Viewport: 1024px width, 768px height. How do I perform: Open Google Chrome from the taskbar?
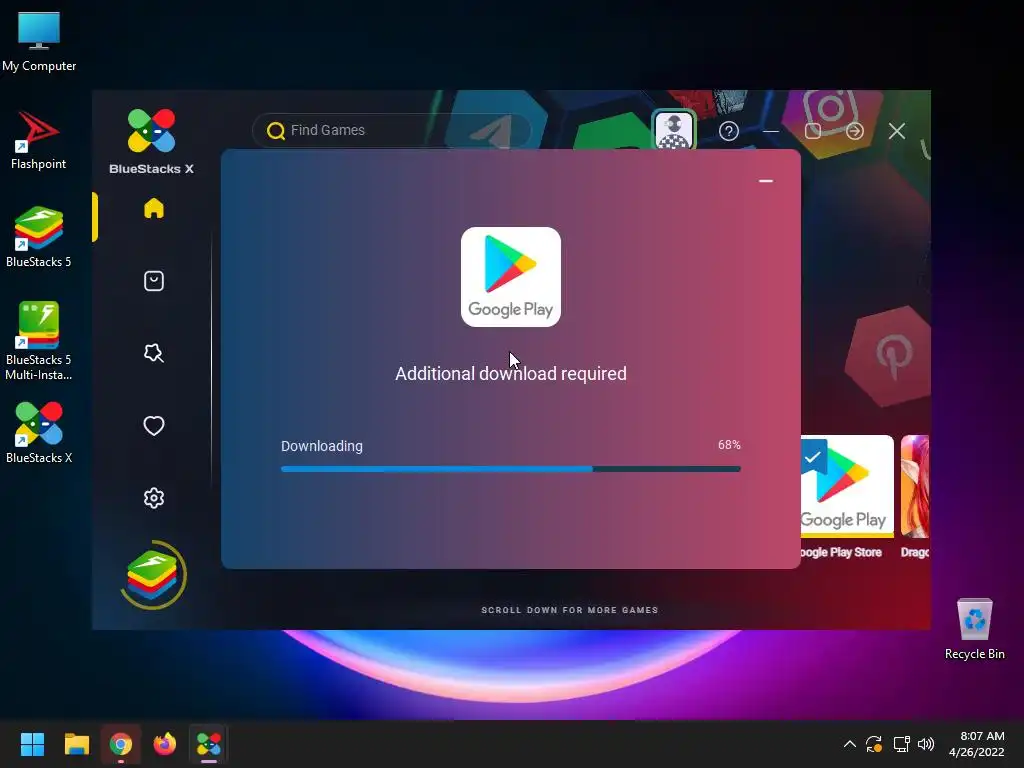tap(121, 744)
